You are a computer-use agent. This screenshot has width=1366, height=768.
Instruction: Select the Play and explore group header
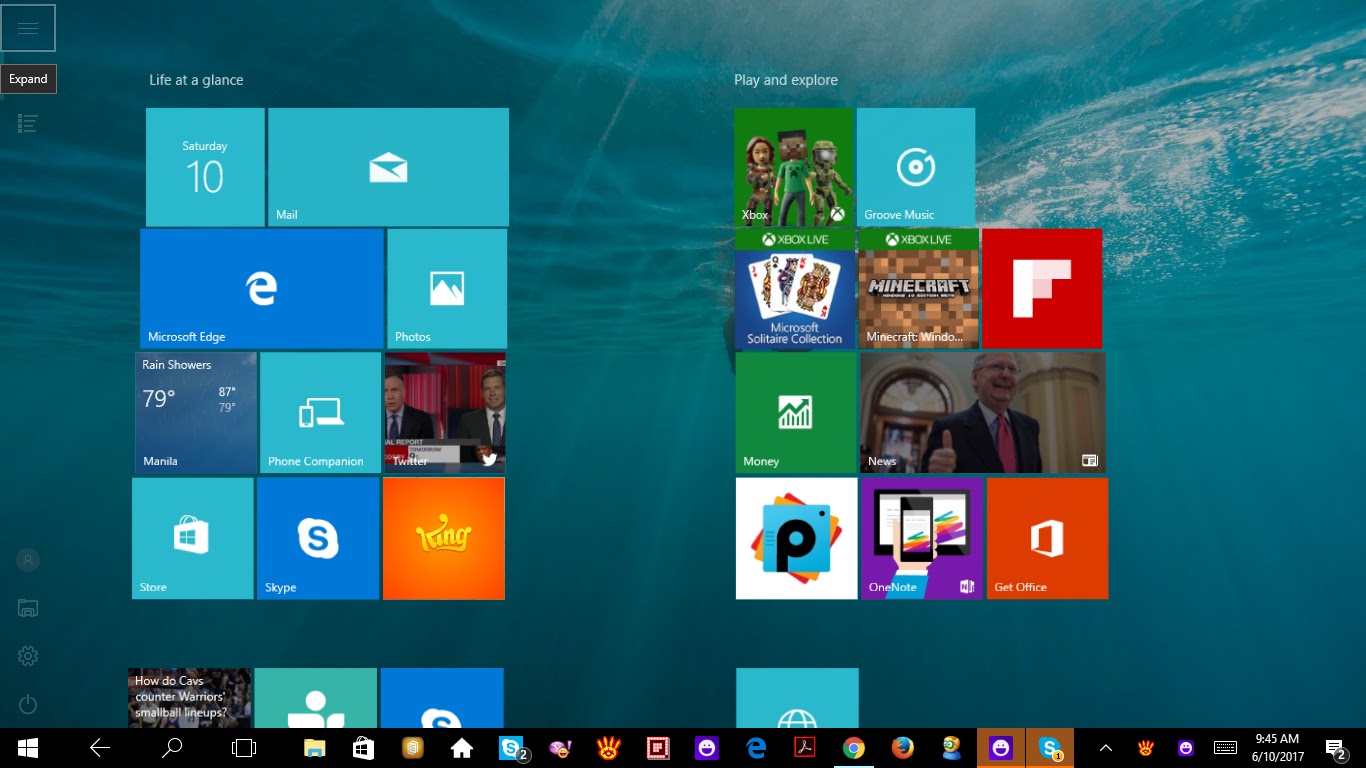pos(786,80)
